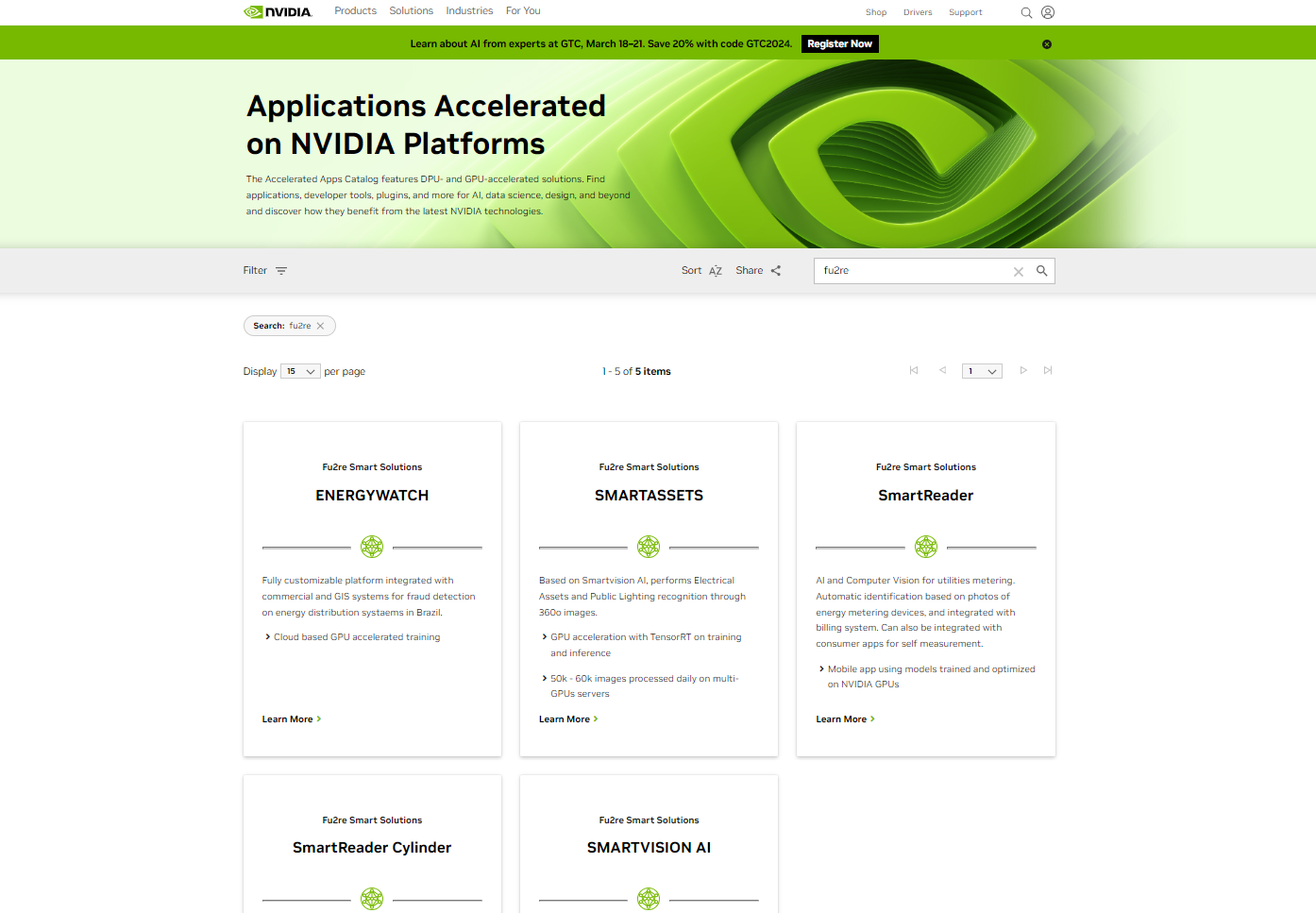Go to the next results page
Viewport: 1316px width, 913px height.
pos(1023,370)
